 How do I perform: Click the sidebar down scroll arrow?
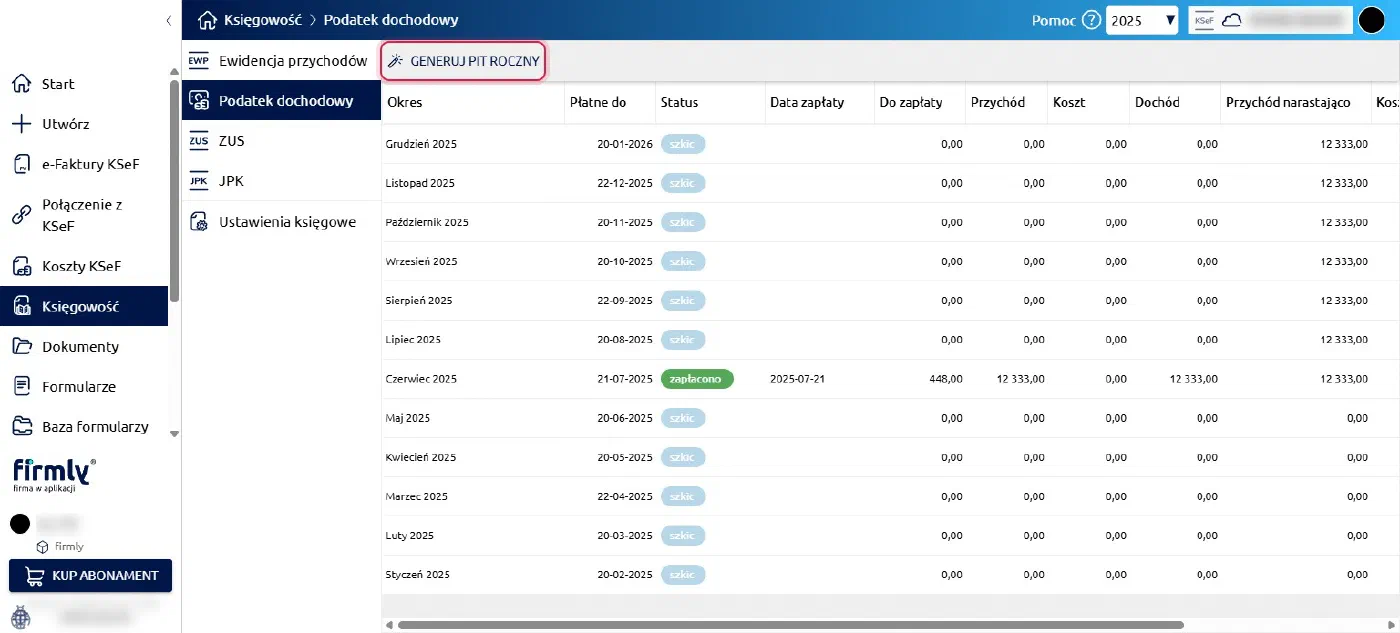coord(174,434)
